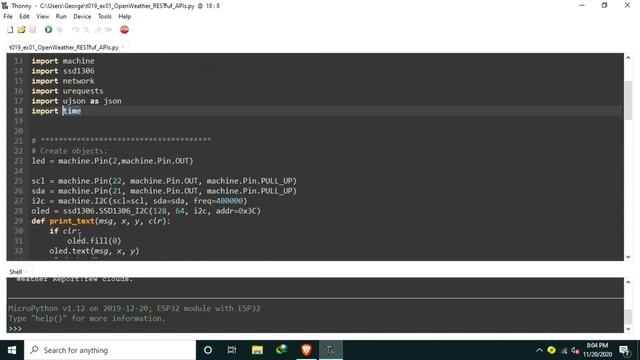Open the File menu
The width and height of the screenshot is (640, 360).
click(8, 17)
